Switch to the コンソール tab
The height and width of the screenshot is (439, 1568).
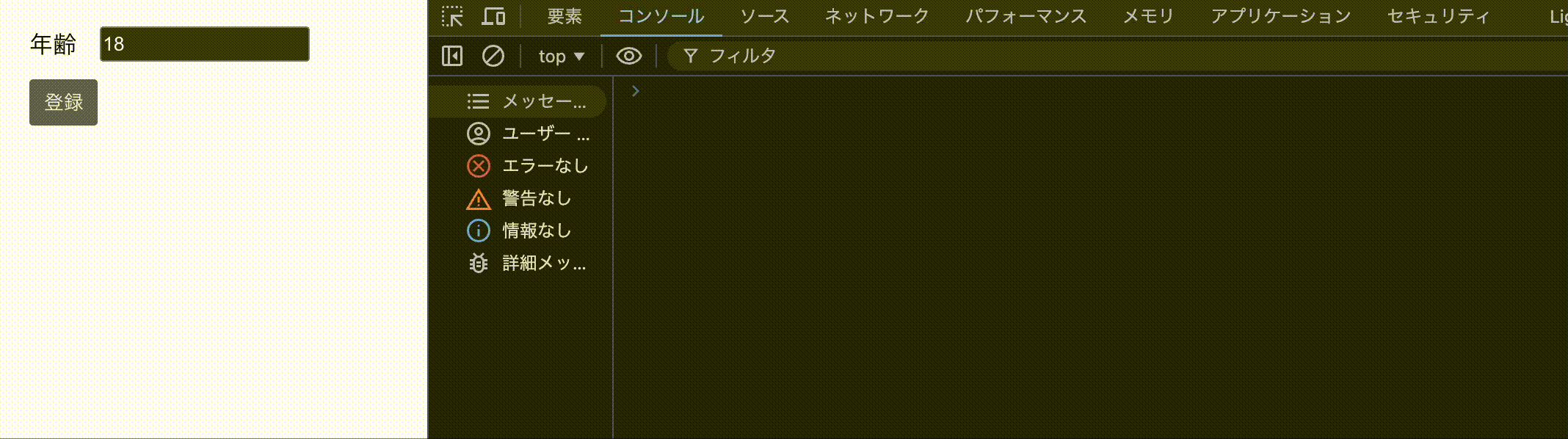point(661,16)
